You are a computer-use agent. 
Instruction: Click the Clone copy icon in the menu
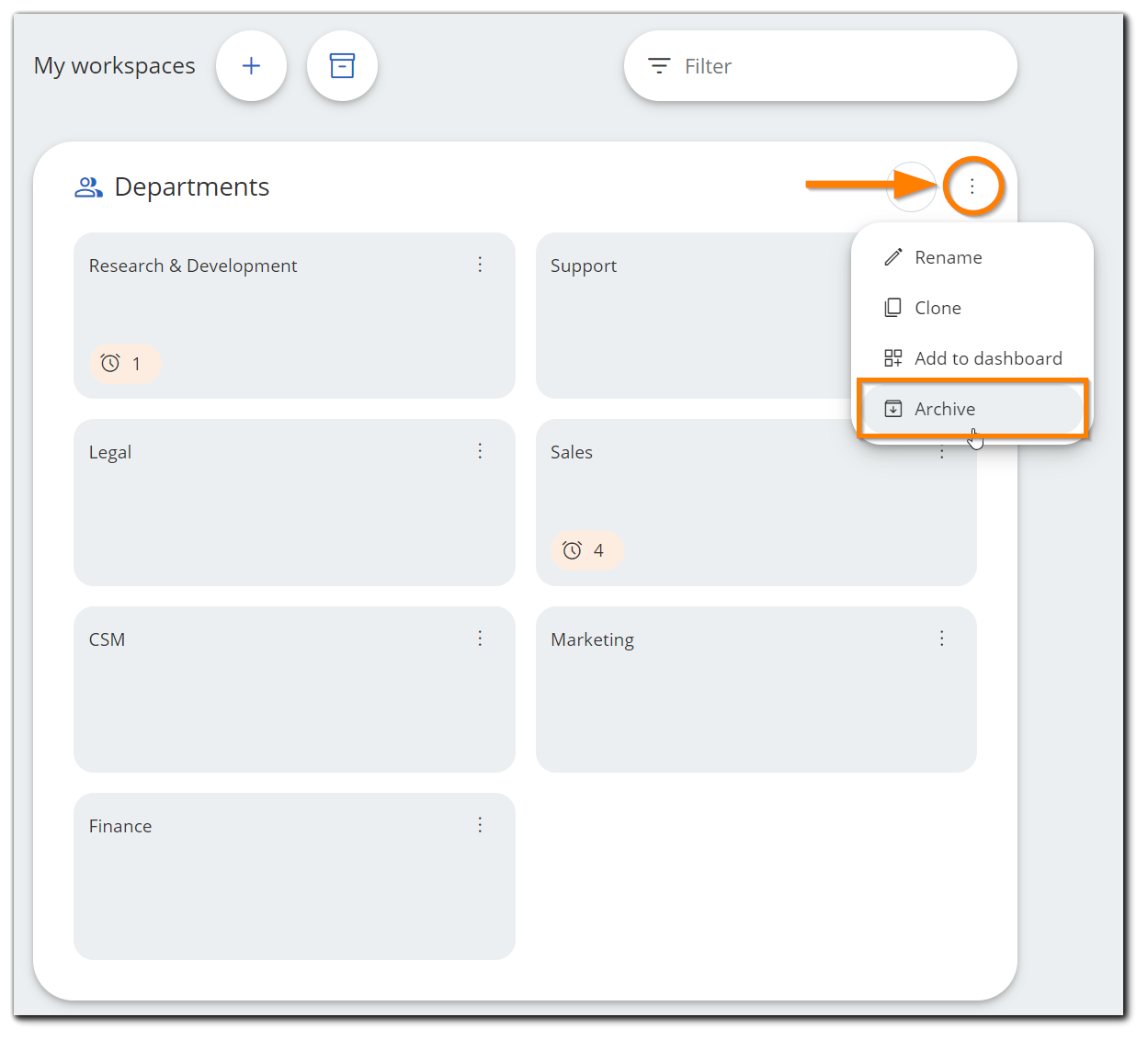click(892, 307)
